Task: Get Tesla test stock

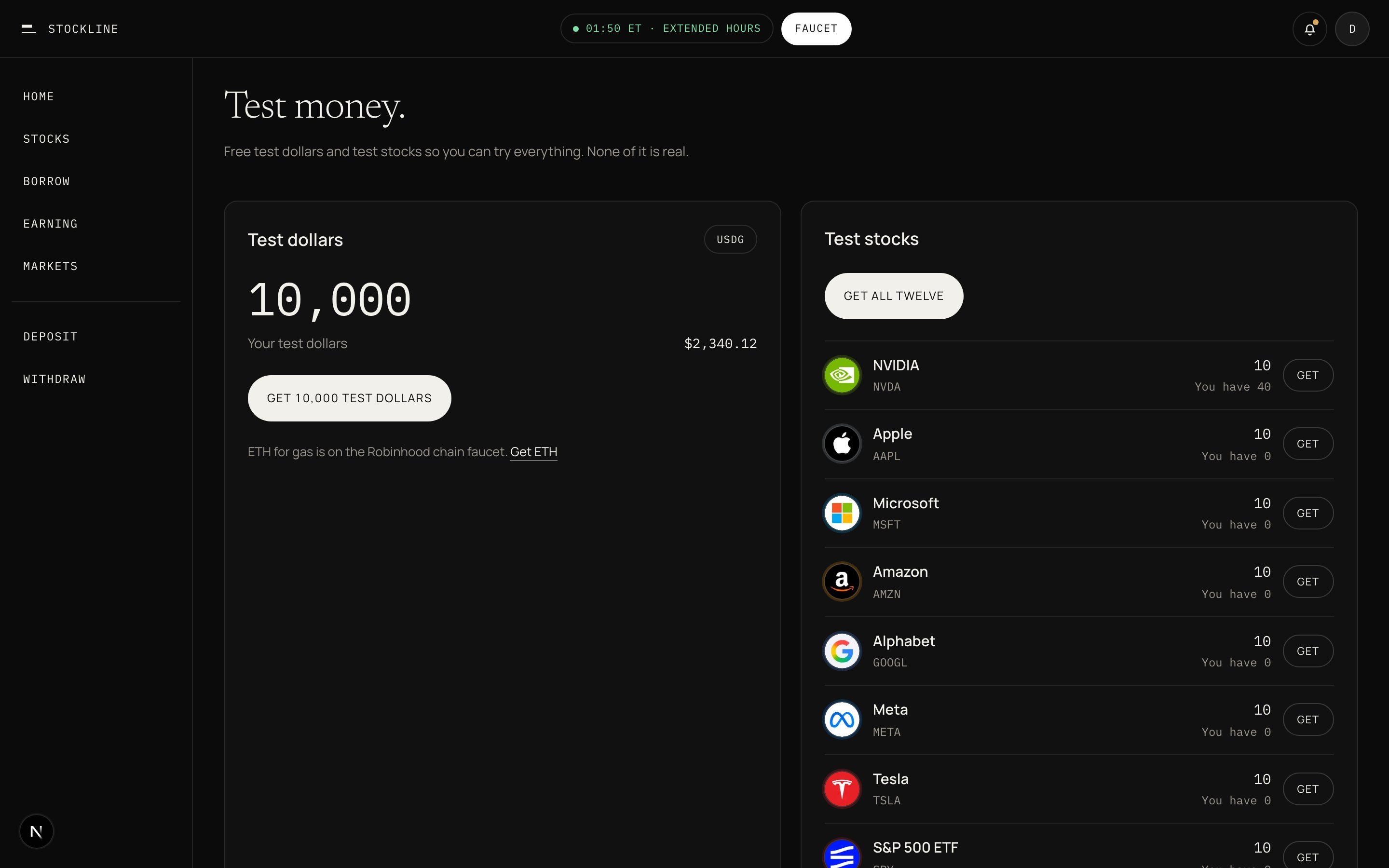Action: pyautogui.click(x=1307, y=789)
